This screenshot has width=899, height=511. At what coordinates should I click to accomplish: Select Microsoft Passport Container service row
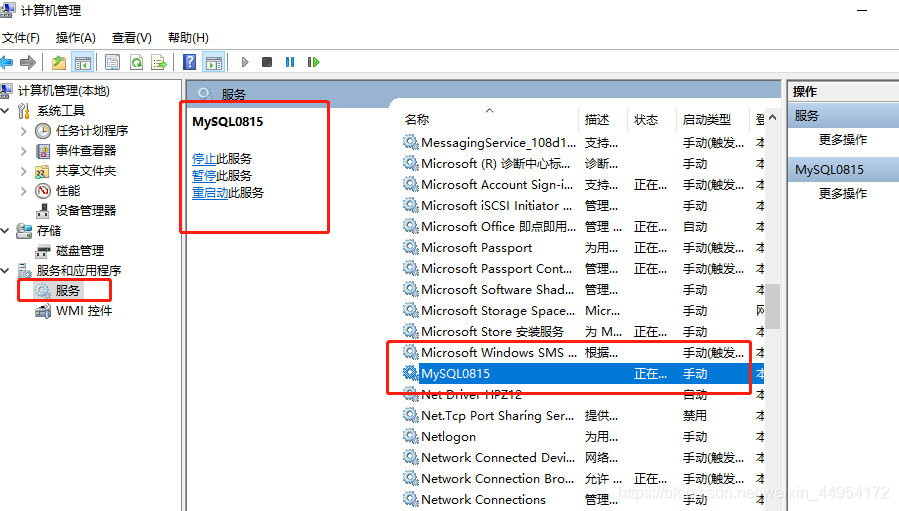click(583, 269)
